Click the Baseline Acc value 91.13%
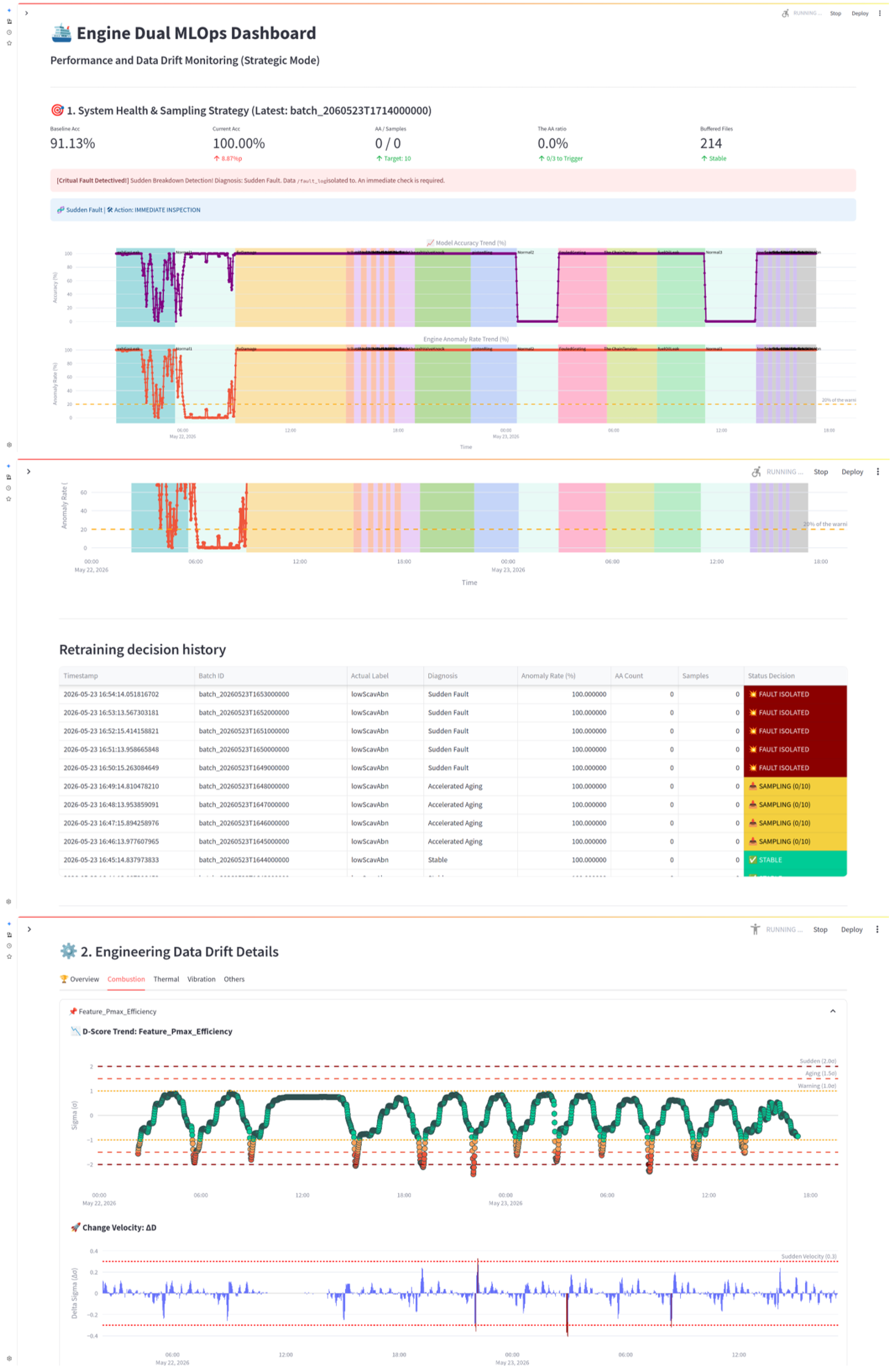 [73, 144]
